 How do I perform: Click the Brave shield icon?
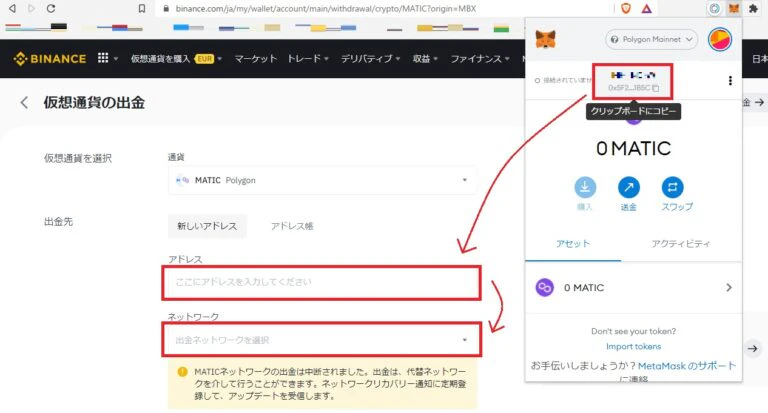[x=626, y=8]
